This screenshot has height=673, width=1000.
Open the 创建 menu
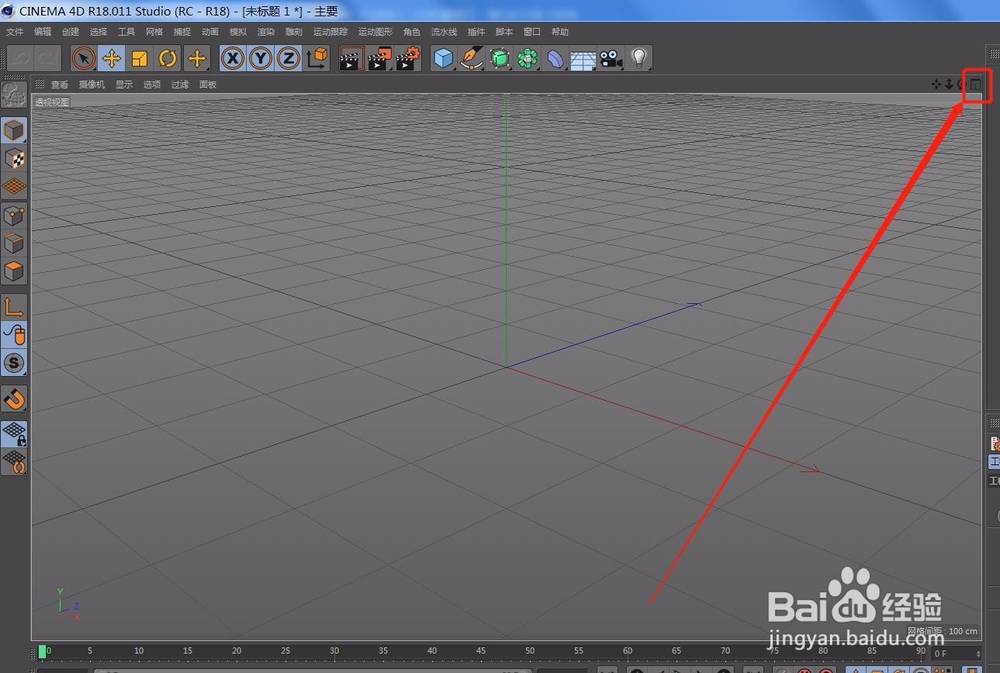[x=71, y=31]
